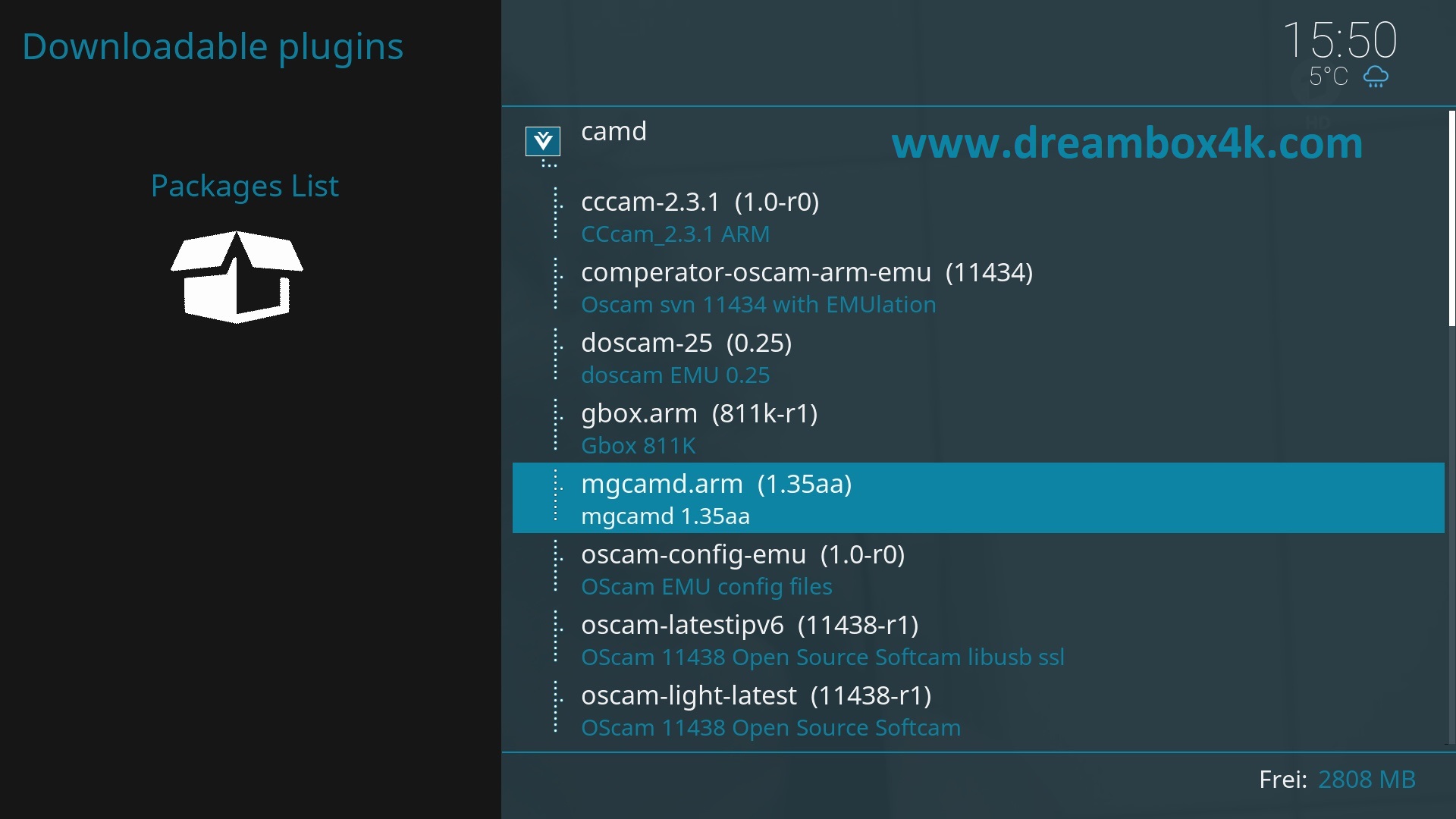Click the 15:50 clock display

tap(1339, 39)
